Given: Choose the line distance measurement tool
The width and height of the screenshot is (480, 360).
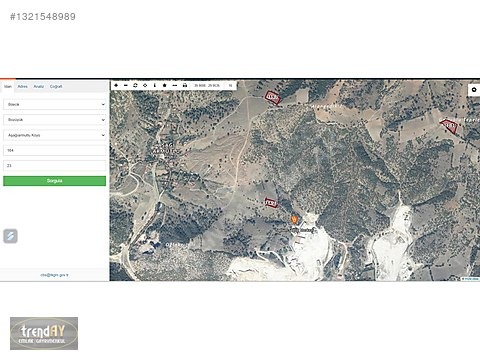Looking at the screenshot, I should pyautogui.click(x=174, y=85).
